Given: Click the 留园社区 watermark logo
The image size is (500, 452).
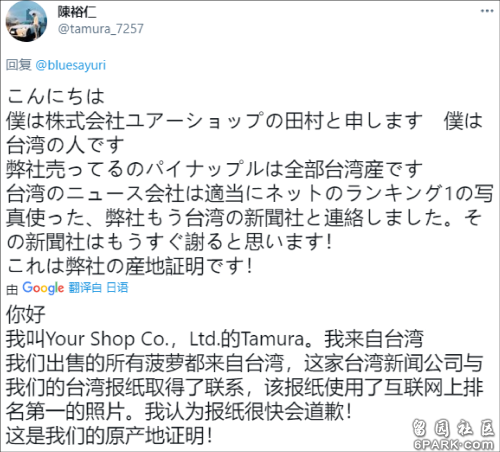Looking at the screenshot, I should [x=454, y=428].
